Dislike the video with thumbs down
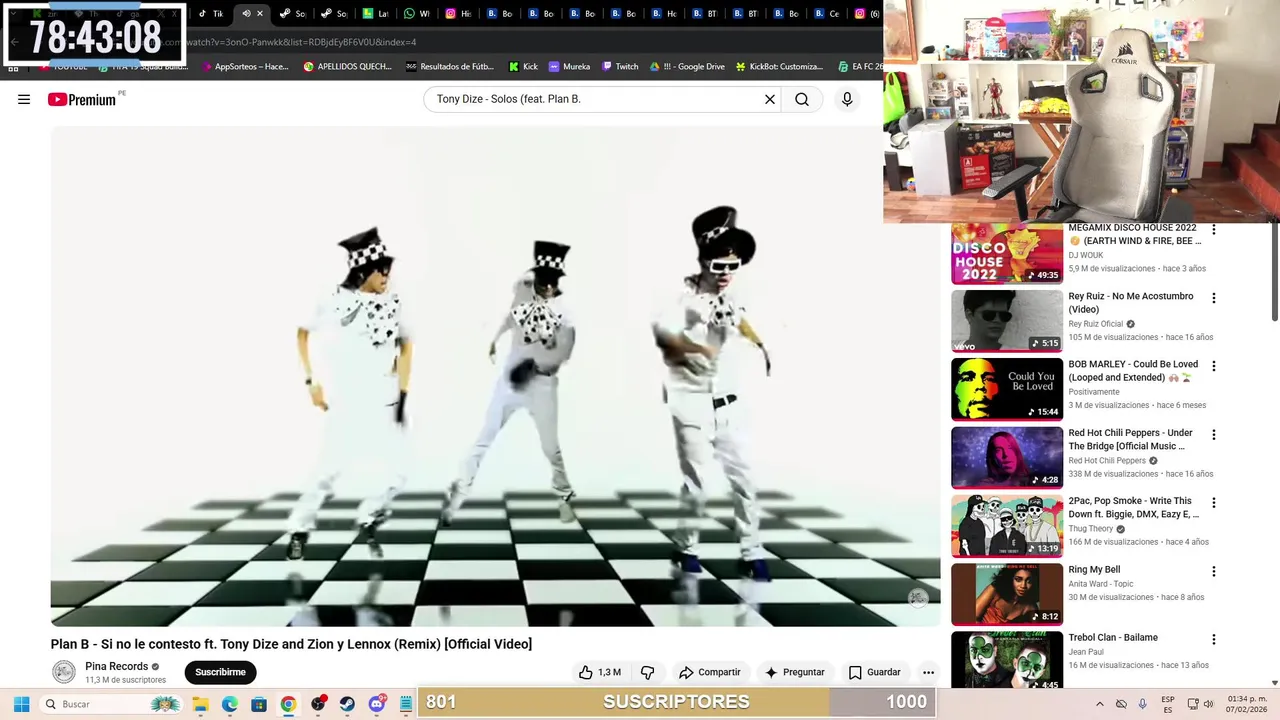This screenshot has height=720, width=1280. (647, 672)
